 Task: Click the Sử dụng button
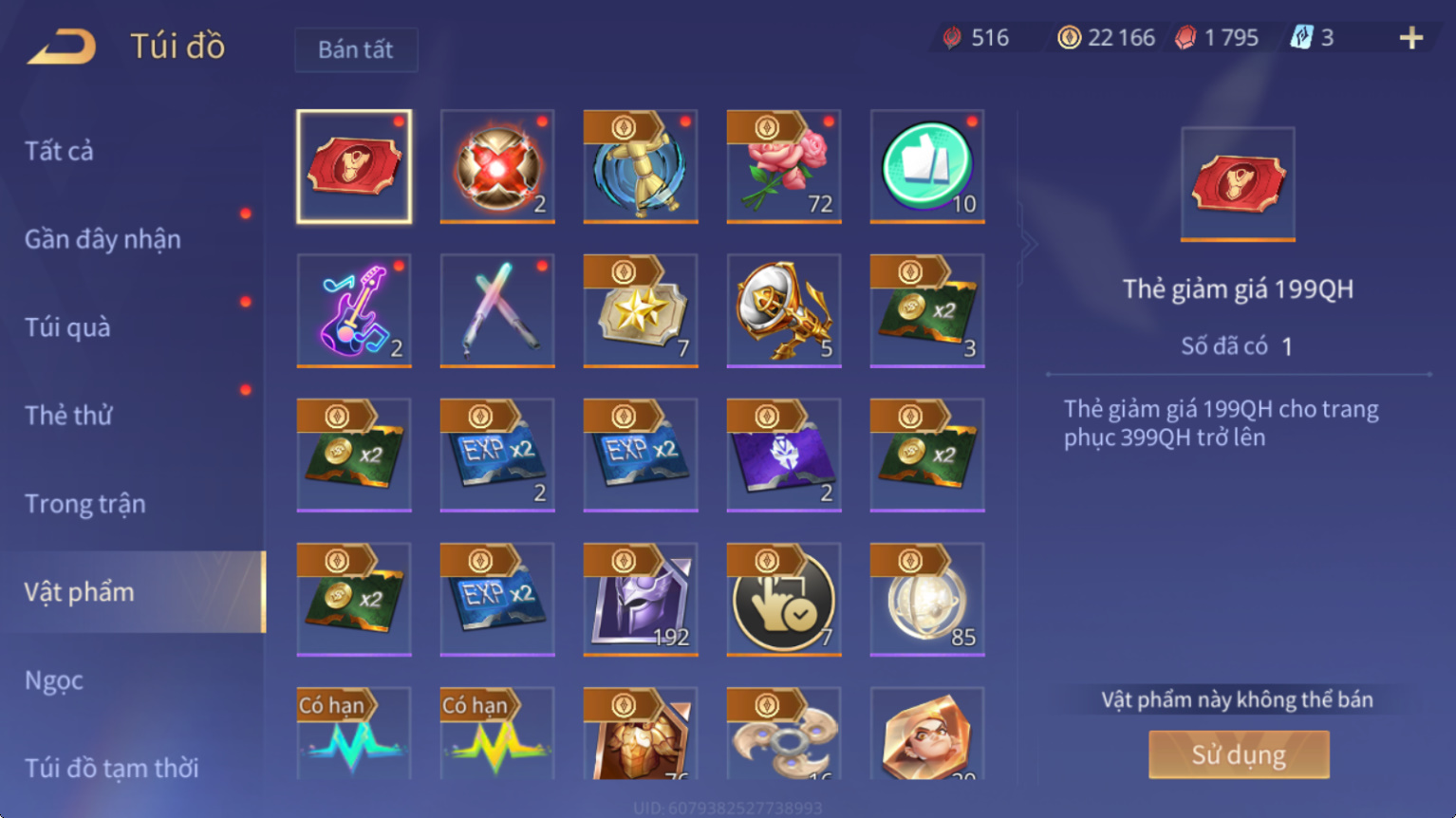click(1239, 754)
